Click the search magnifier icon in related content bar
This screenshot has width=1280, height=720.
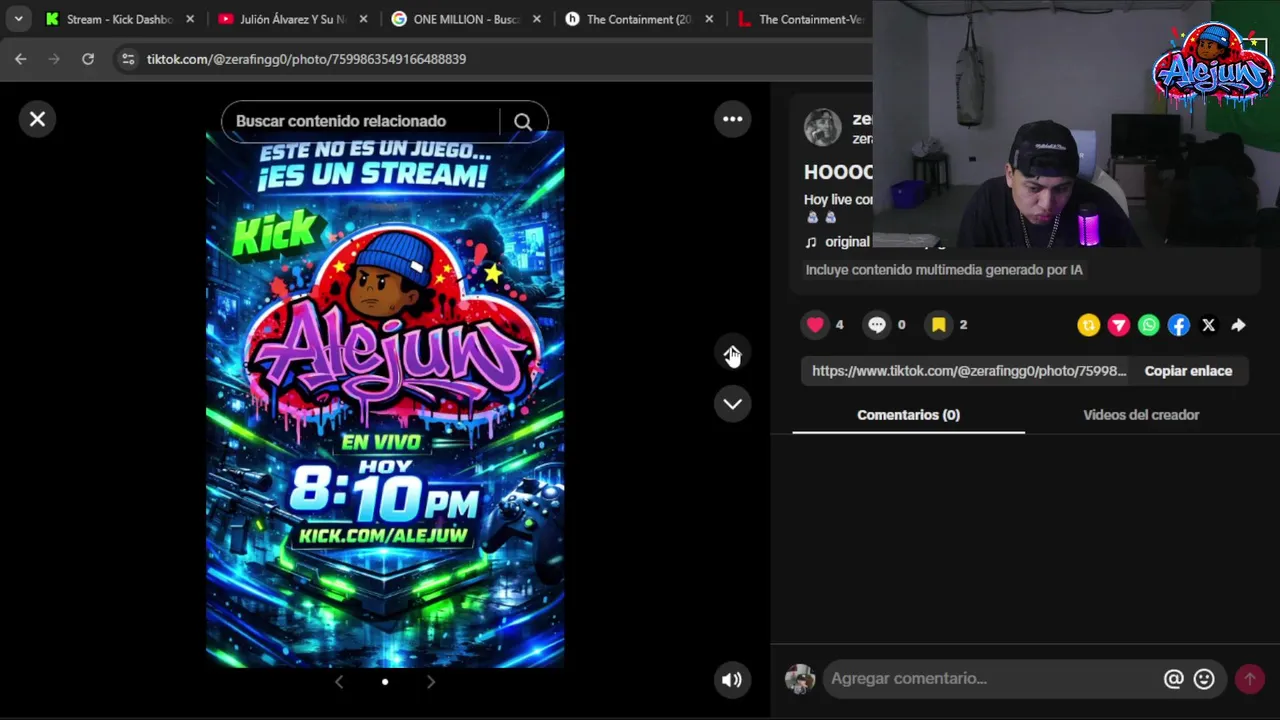pyautogui.click(x=523, y=122)
